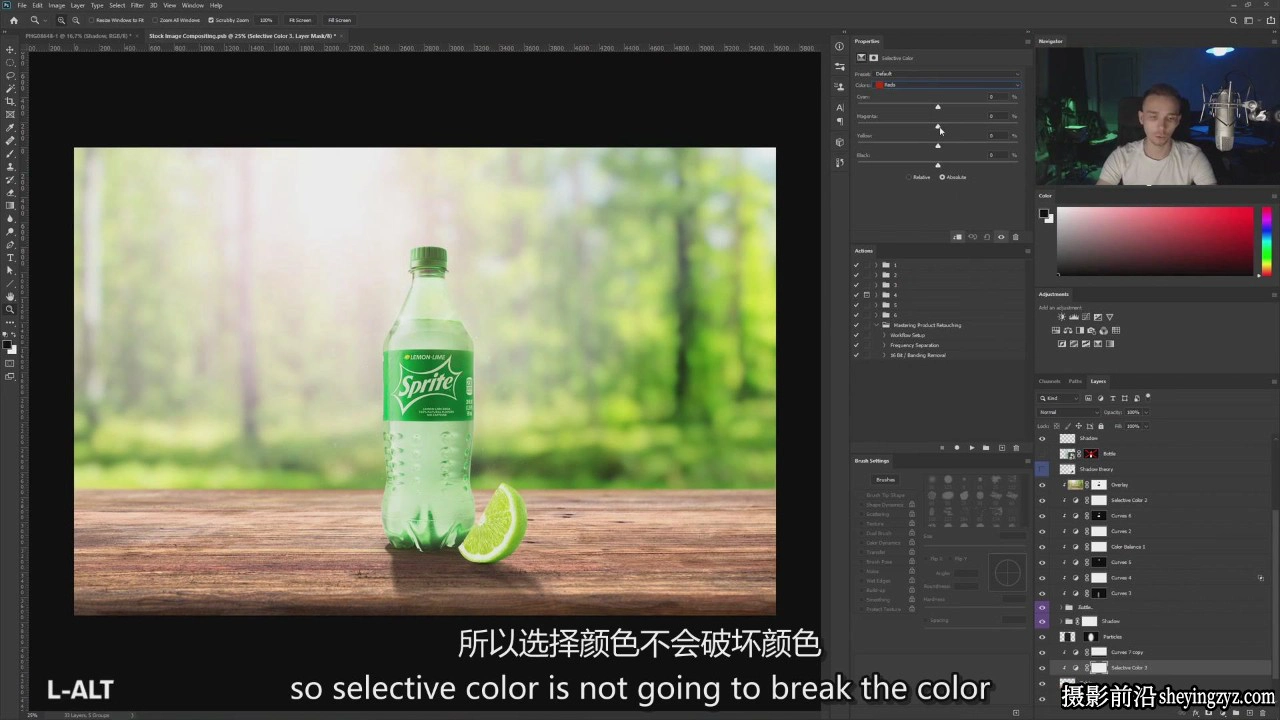Click the Fit Screen button
1280x720 pixels.
tap(300, 20)
